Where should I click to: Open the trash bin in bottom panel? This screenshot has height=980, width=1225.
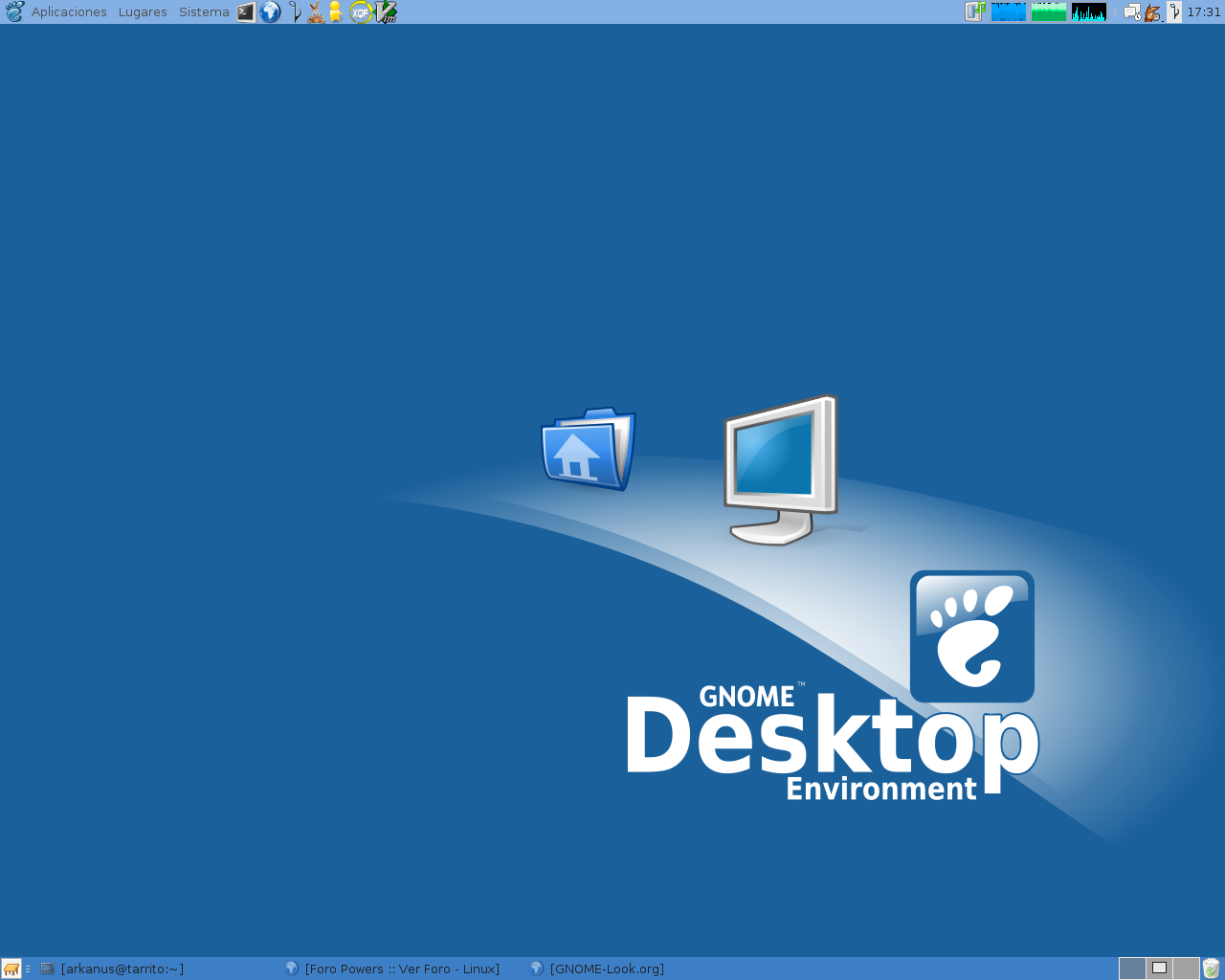pos(1212,969)
